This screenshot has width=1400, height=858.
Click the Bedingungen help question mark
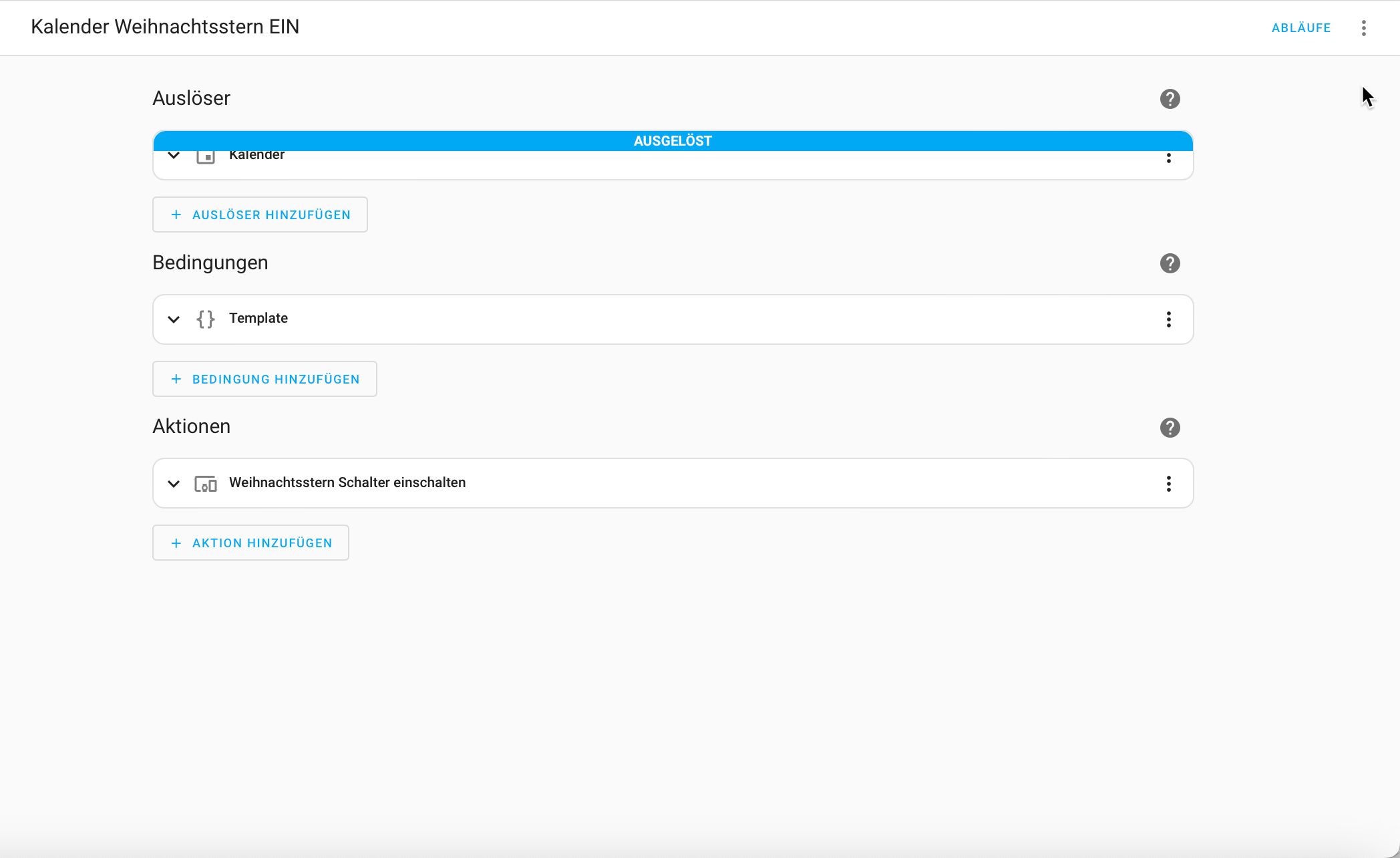1170,263
